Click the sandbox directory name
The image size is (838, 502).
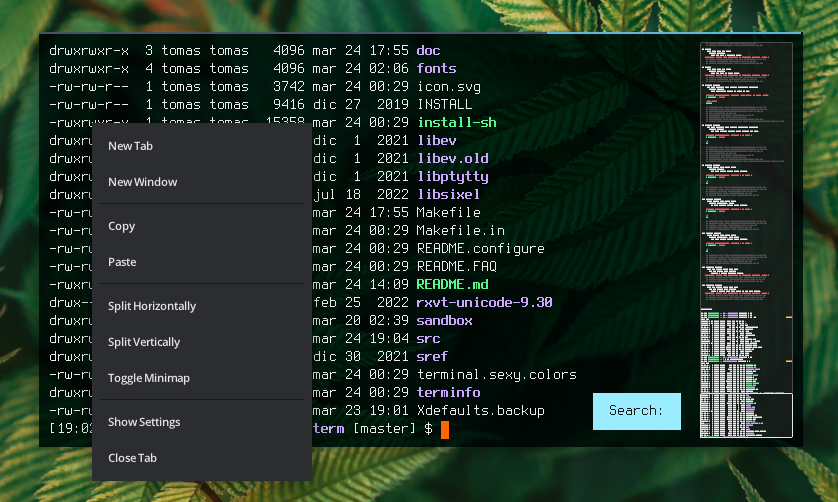pos(444,321)
